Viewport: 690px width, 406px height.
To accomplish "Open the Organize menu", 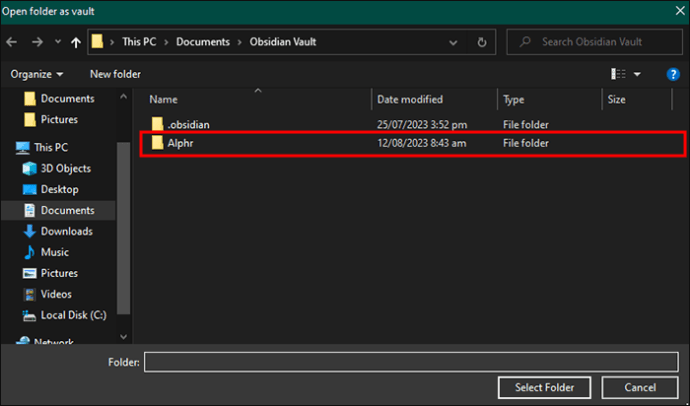I will [x=37, y=74].
